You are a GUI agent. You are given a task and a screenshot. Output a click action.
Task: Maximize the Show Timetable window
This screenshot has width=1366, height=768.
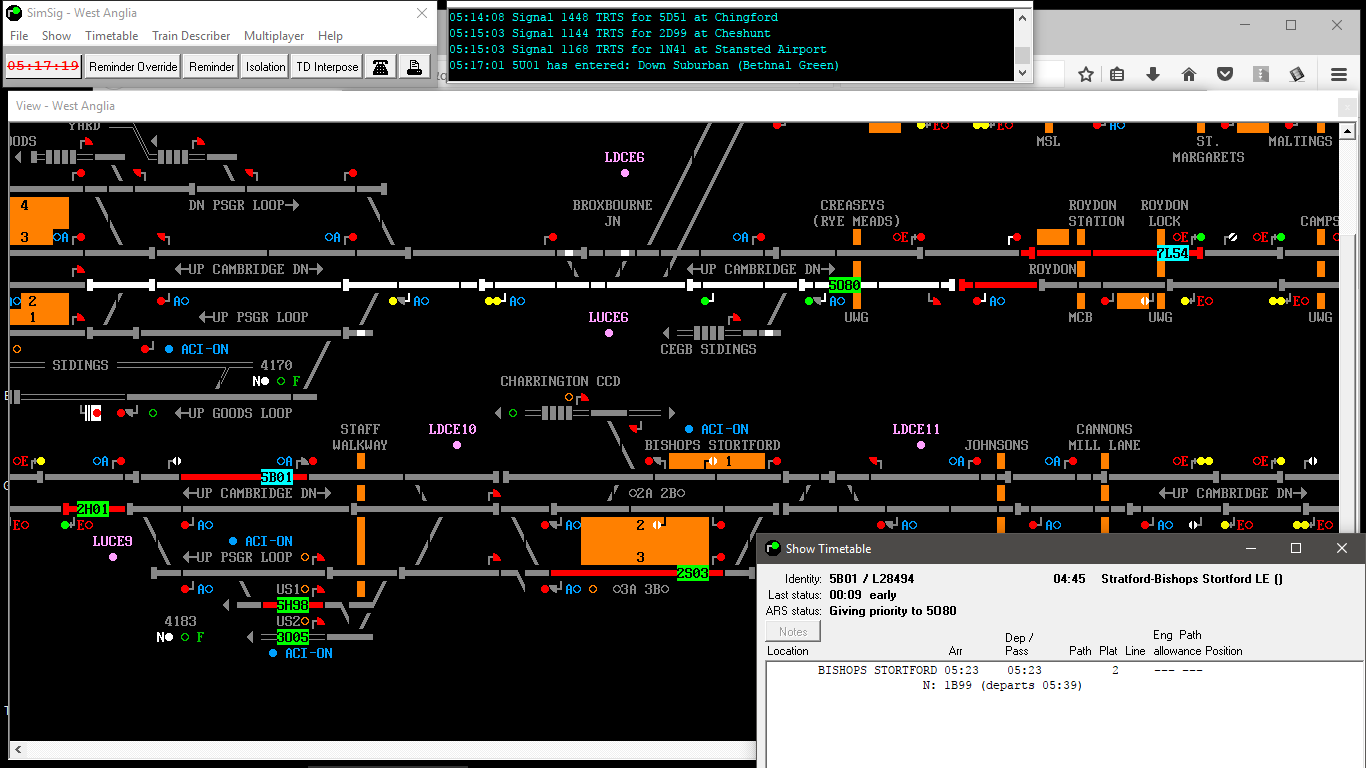point(1296,548)
